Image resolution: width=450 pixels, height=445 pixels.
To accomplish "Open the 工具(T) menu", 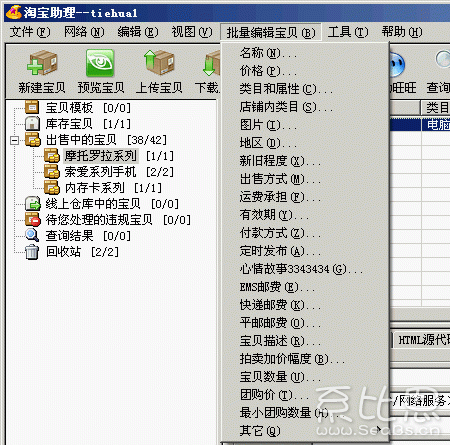I will (348, 32).
